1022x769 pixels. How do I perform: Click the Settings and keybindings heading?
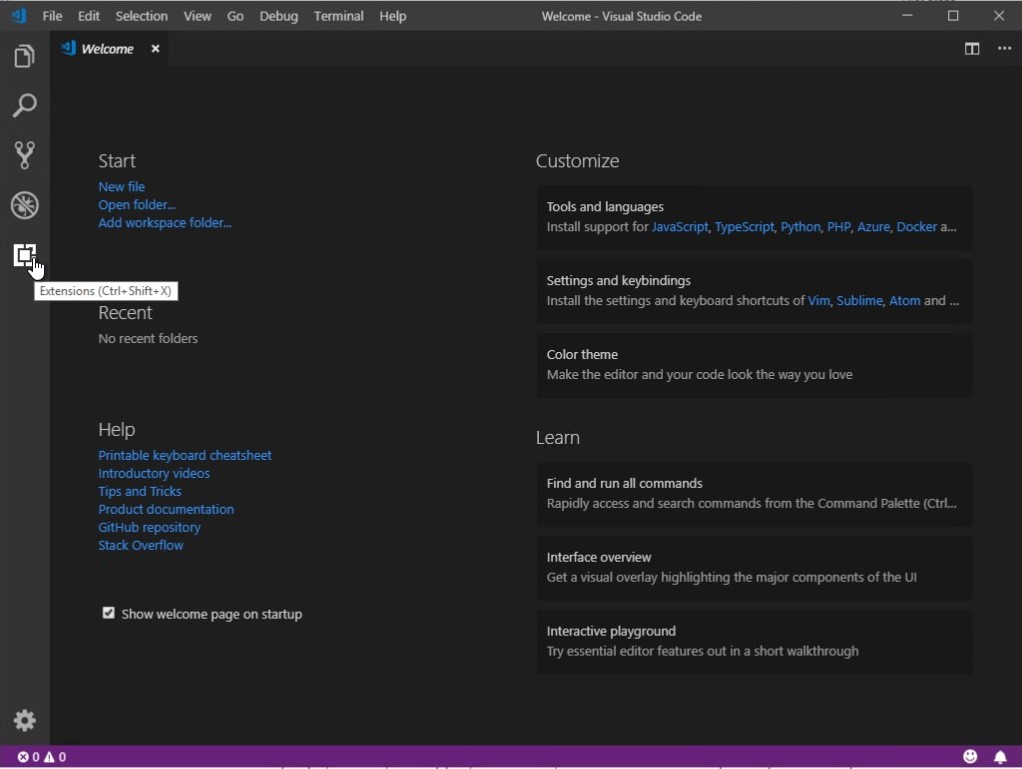(x=619, y=281)
